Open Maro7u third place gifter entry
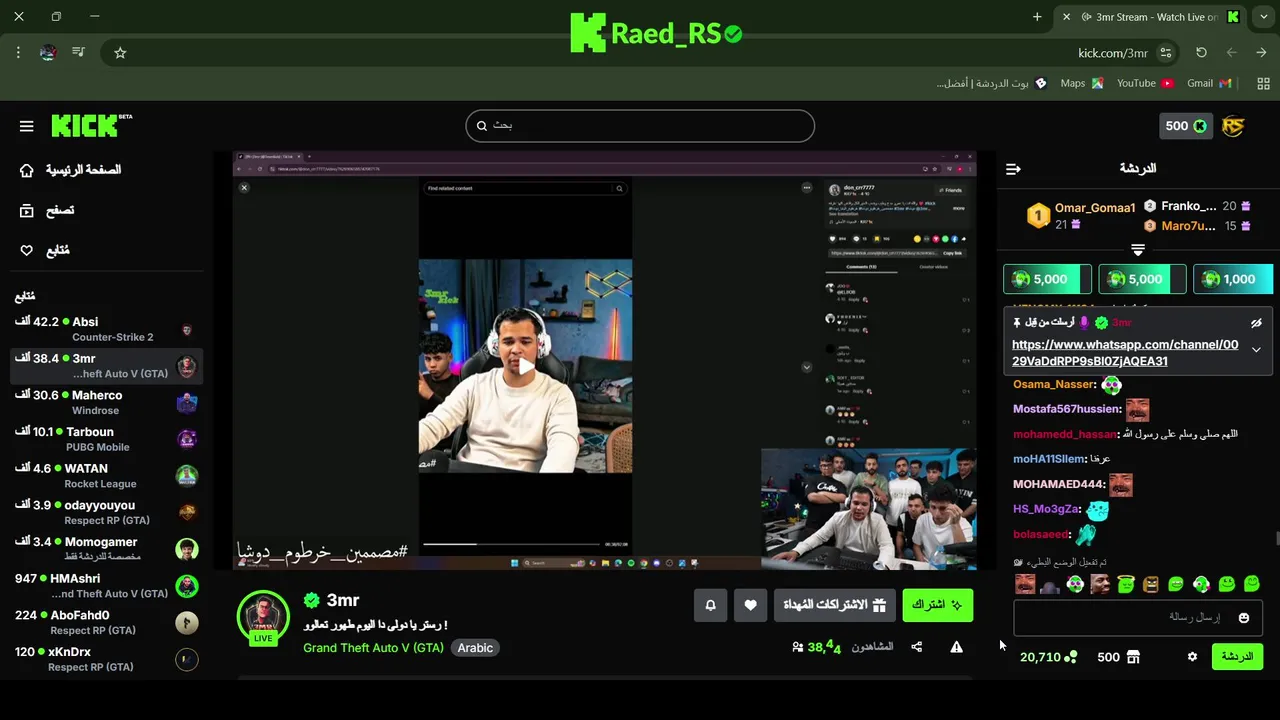This screenshot has width=1280, height=720. (x=1198, y=226)
